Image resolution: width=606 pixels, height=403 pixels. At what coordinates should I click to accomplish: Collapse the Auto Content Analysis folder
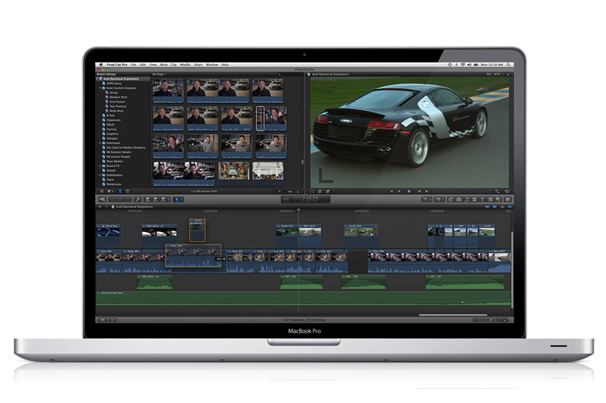(101, 88)
